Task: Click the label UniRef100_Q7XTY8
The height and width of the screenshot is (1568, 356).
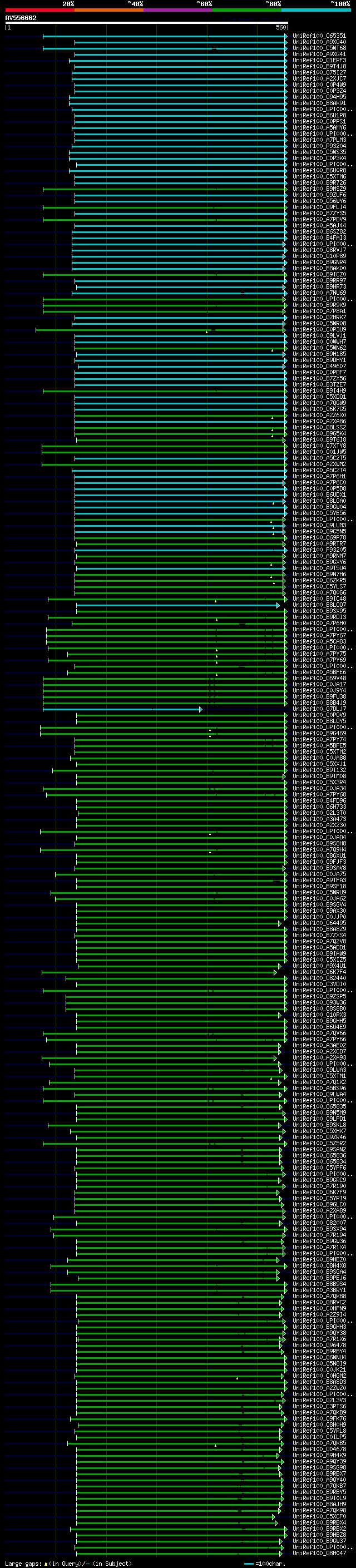Action: click(319, 446)
